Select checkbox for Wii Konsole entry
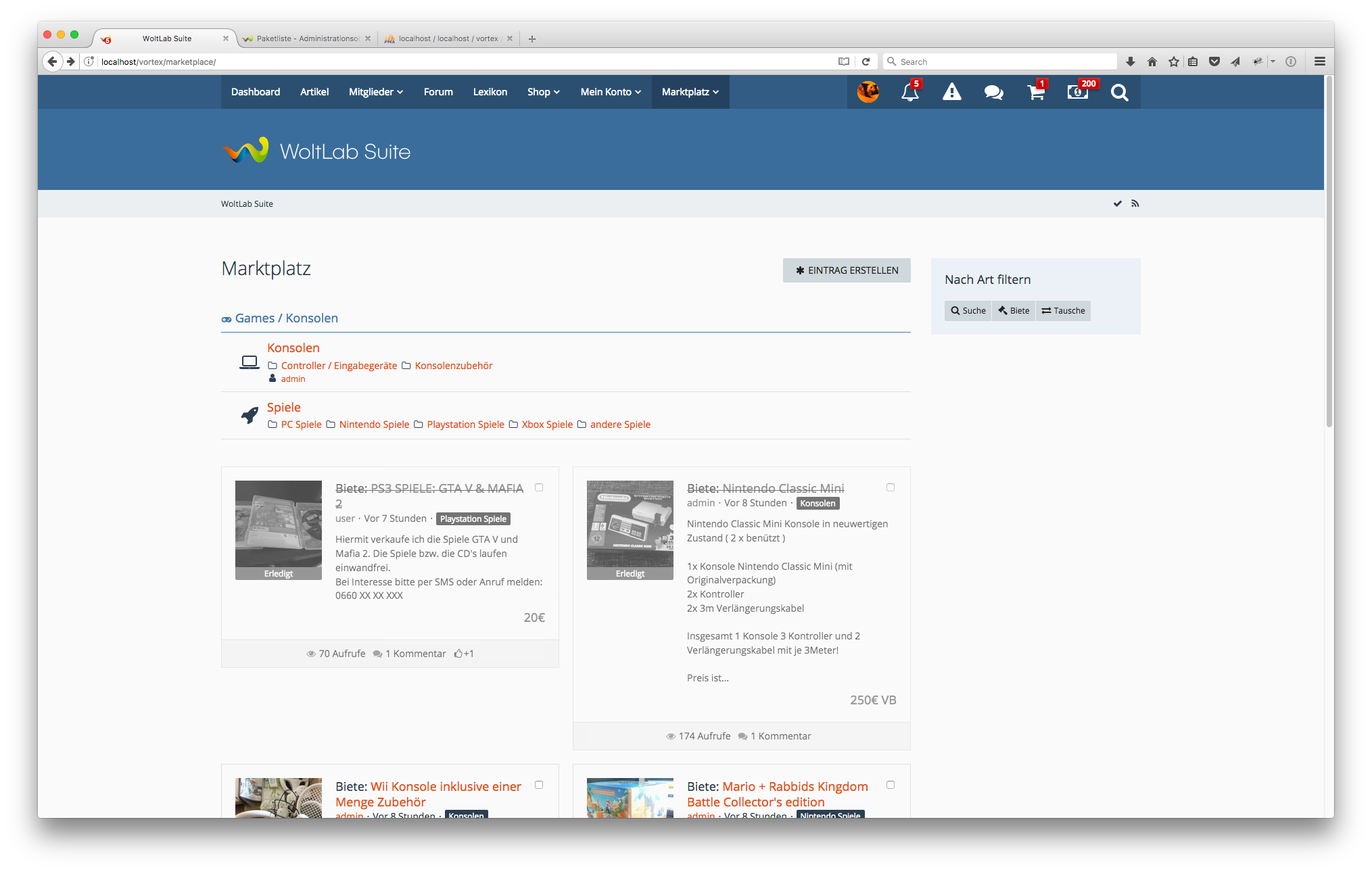The height and width of the screenshot is (872, 1372). (539, 785)
